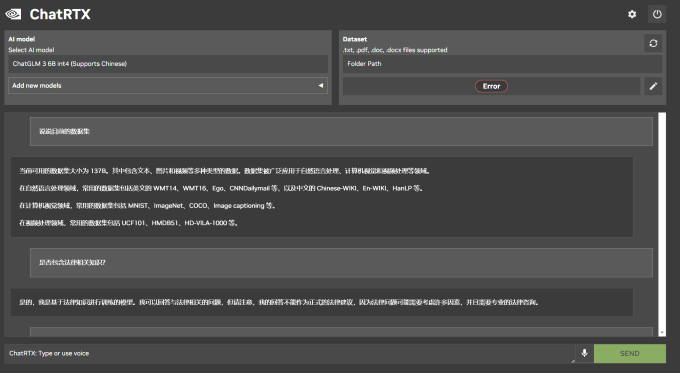Click the NVIDIA logo icon
680x373 pixels.
13,14
